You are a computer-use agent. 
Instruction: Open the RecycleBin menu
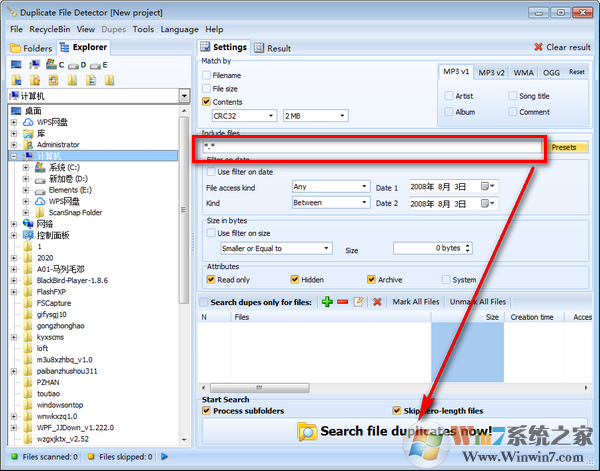[50, 29]
